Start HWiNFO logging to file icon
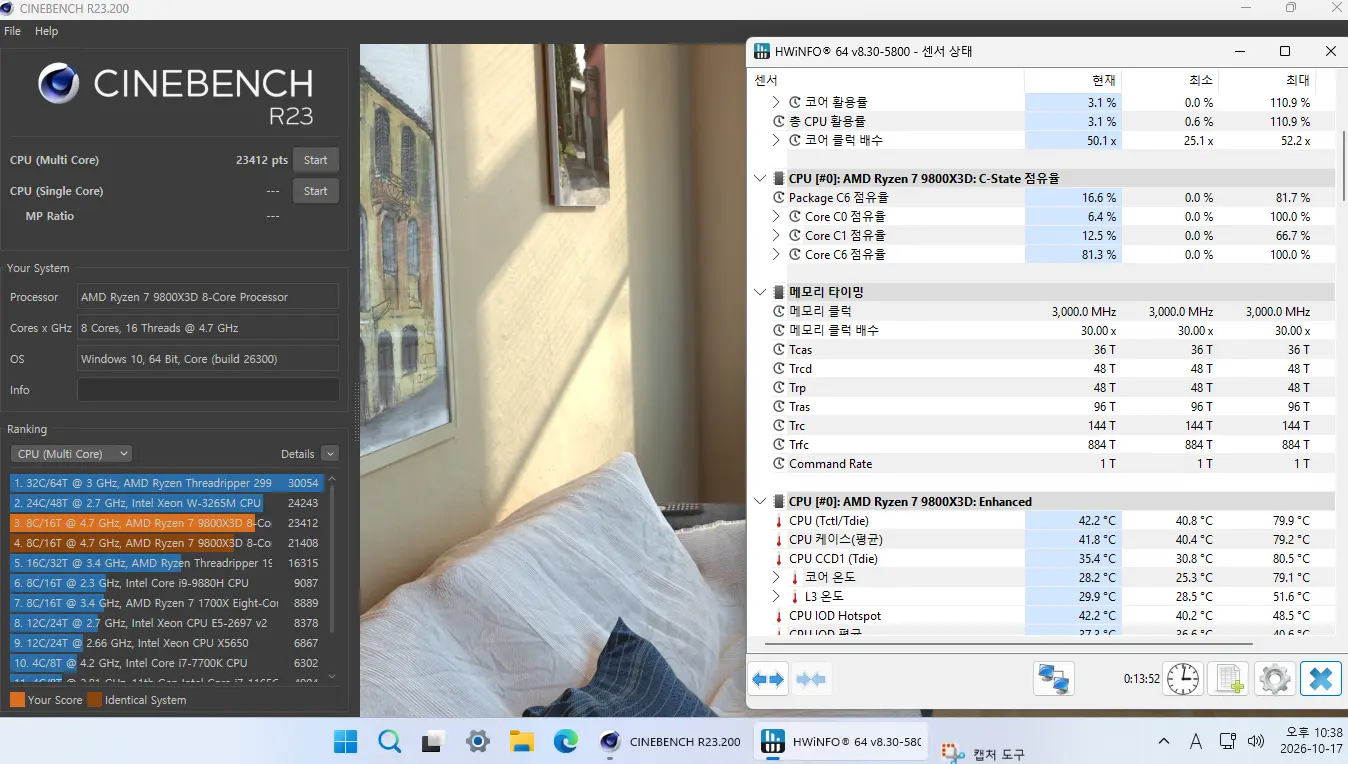This screenshot has width=1348, height=764. pos(1228,679)
